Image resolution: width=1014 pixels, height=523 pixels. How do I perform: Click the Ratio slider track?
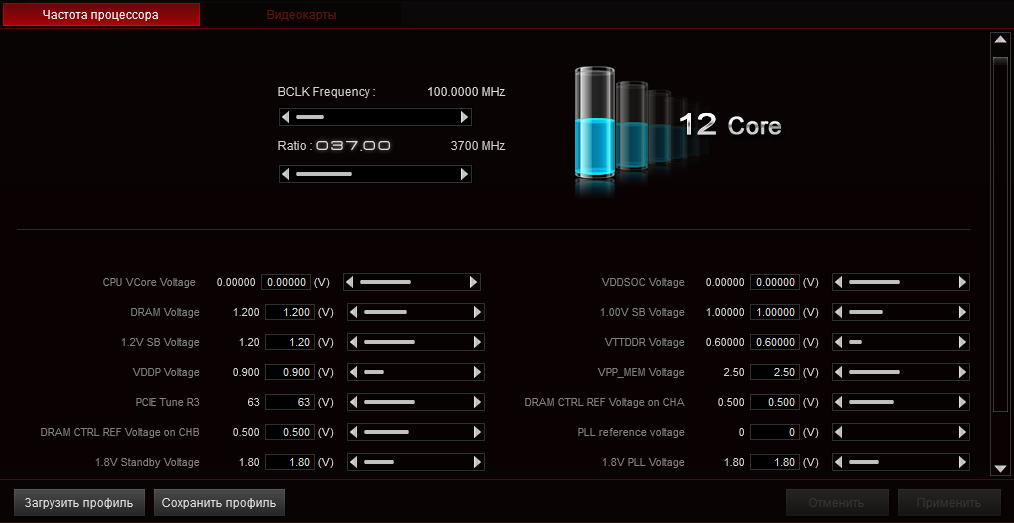375,174
